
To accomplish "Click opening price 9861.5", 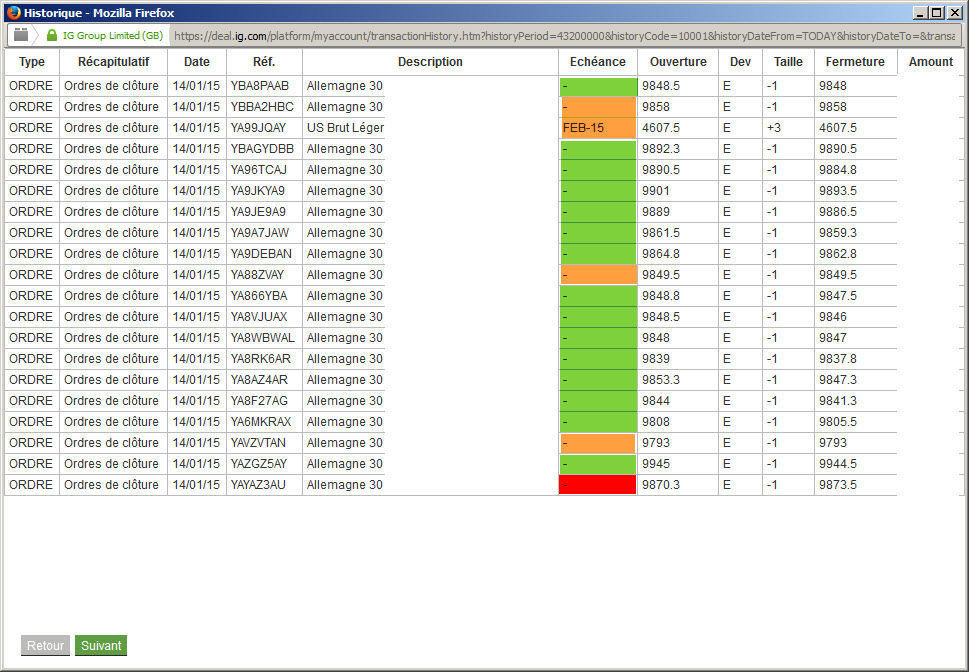I will [661, 233].
